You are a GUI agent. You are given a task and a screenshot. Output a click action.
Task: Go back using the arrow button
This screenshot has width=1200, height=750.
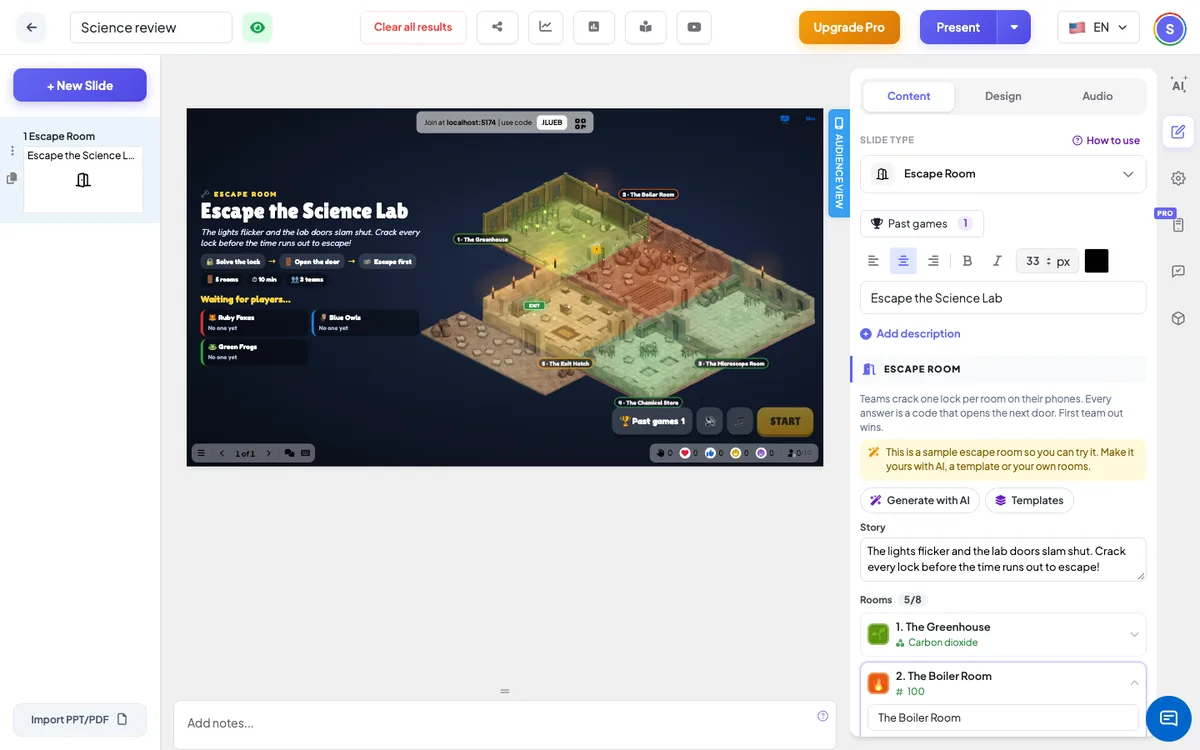coord(31,27)
